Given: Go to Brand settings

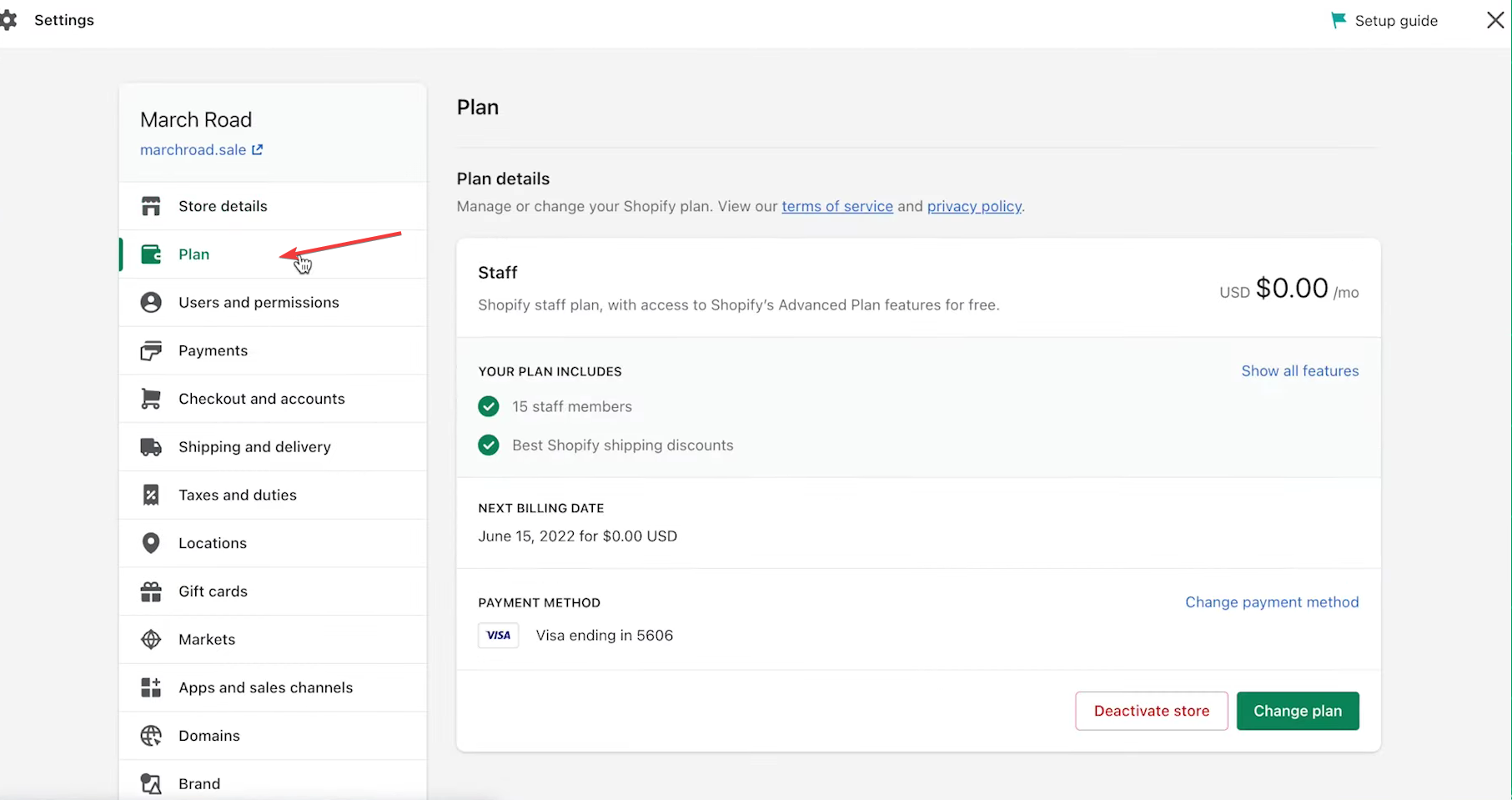Looking at the screenshot, I should coord(199,783).
